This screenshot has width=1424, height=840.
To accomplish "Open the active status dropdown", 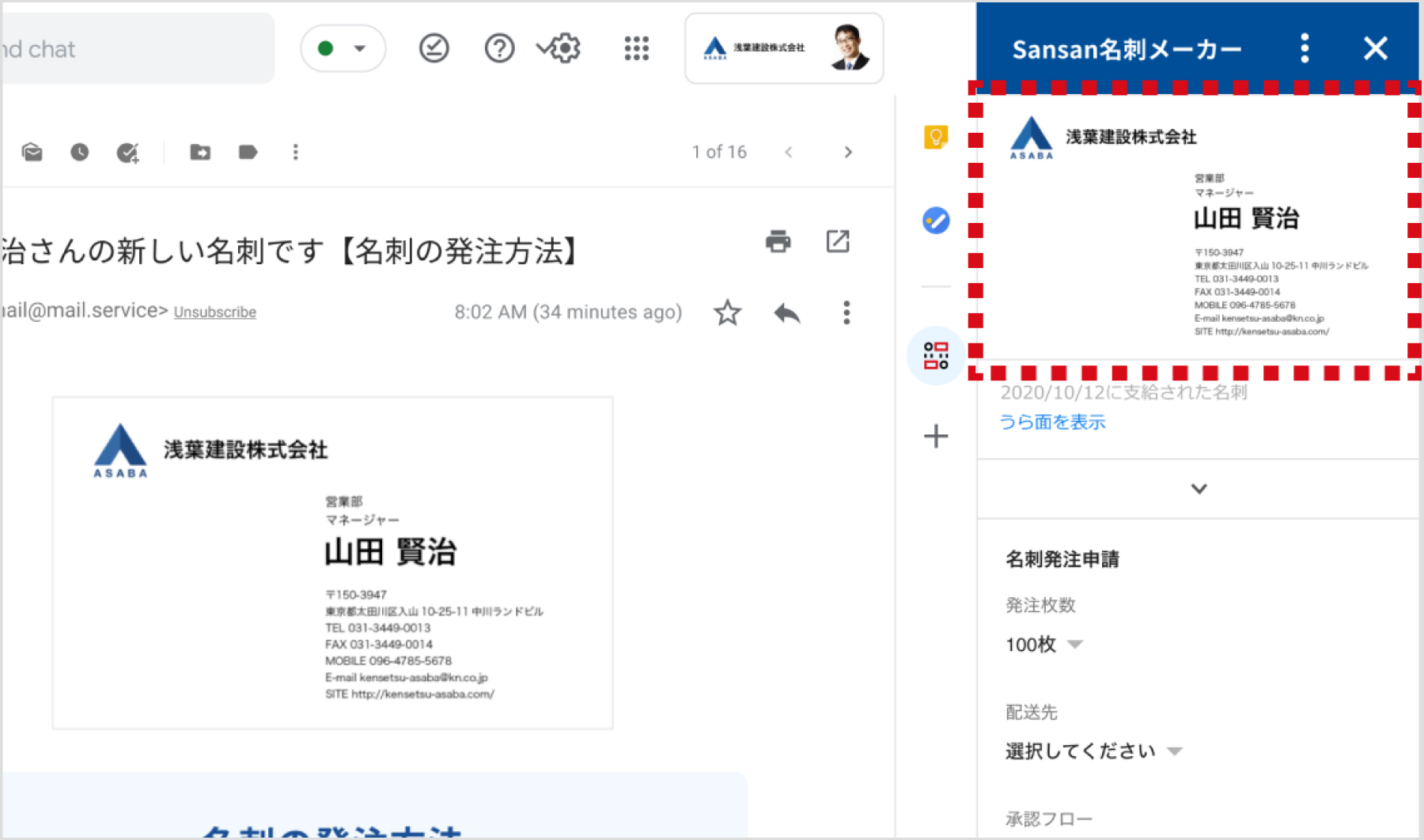I will pyautogui.click(x=343, y=48).
